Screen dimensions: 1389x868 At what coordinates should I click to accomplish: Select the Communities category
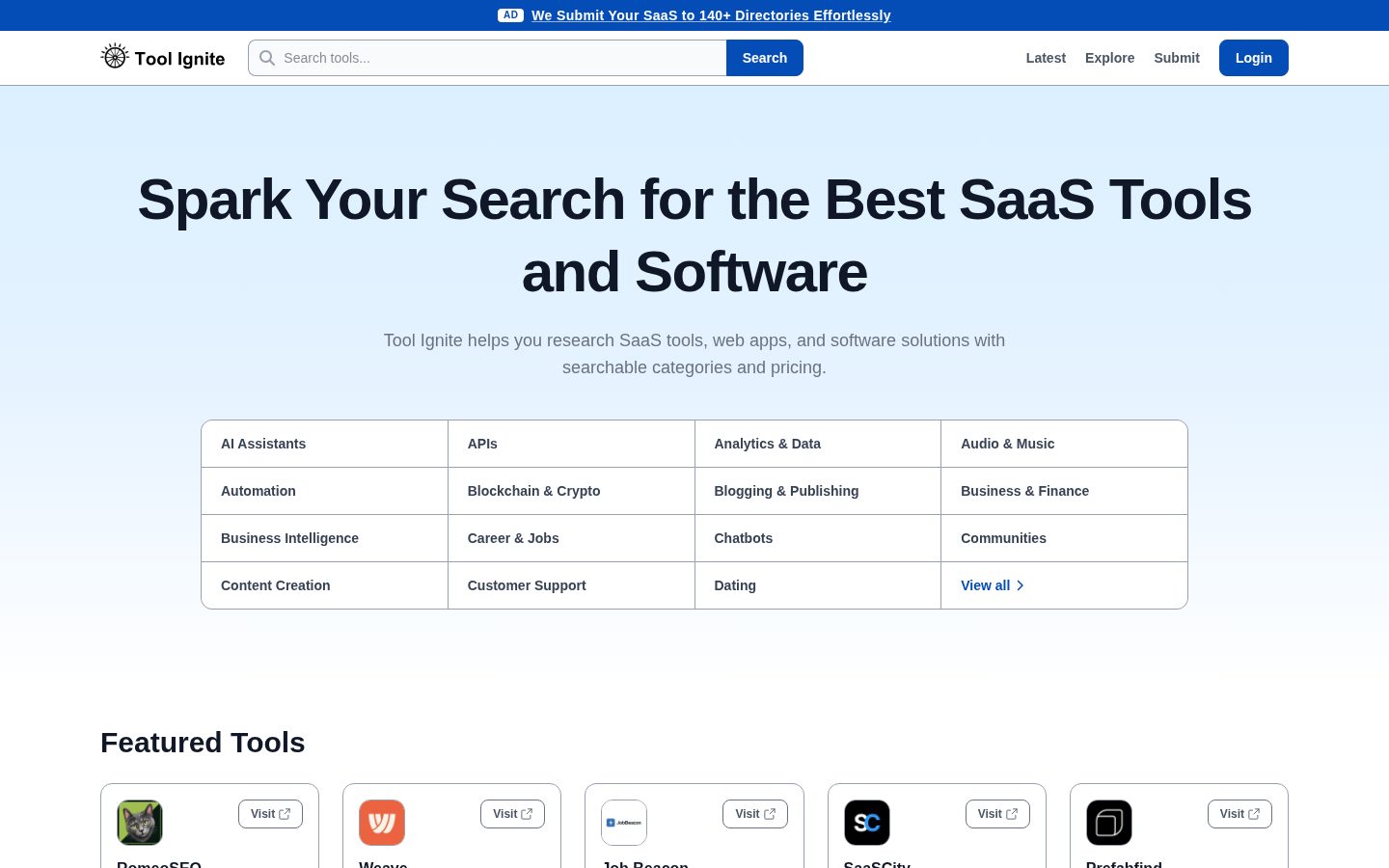(1064, 538)
